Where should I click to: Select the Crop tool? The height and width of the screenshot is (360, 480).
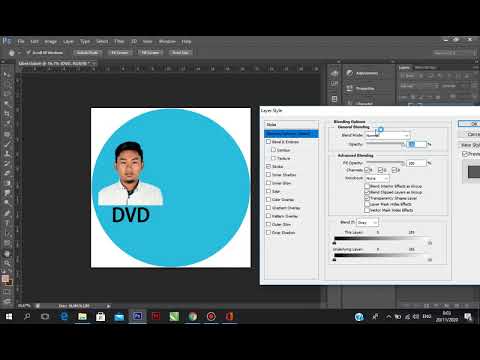click(7, 114)
